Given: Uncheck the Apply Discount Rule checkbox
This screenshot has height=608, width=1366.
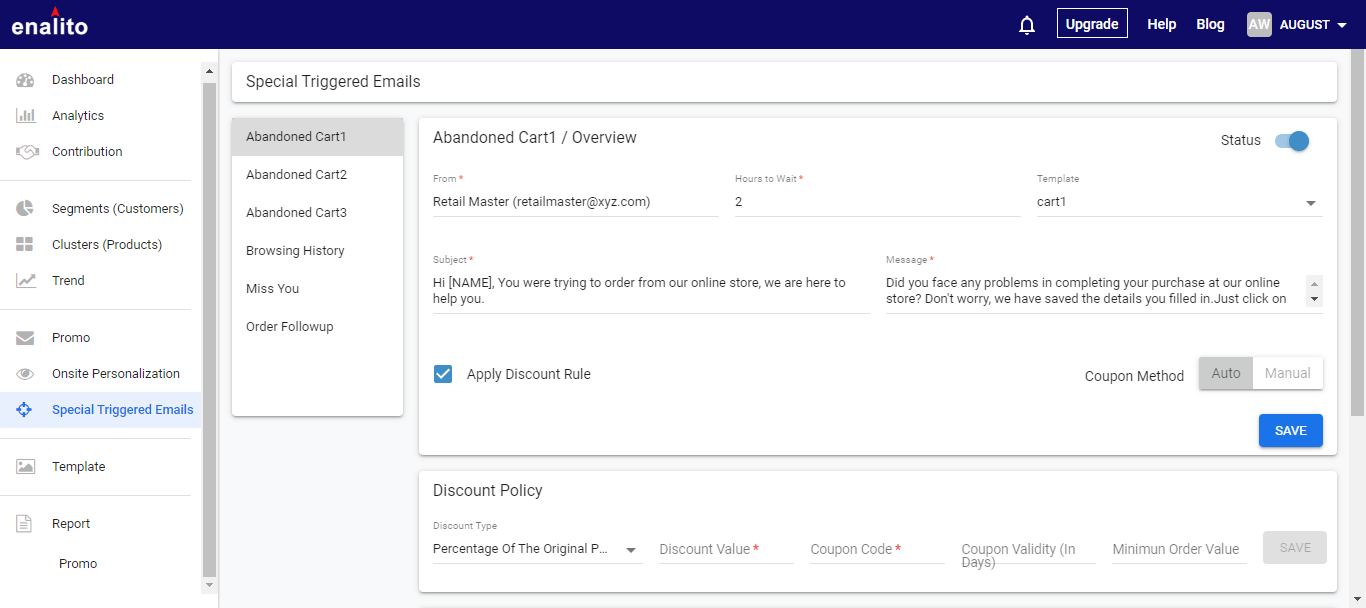Looking at the screenshot, I should [x=443, y=374].
